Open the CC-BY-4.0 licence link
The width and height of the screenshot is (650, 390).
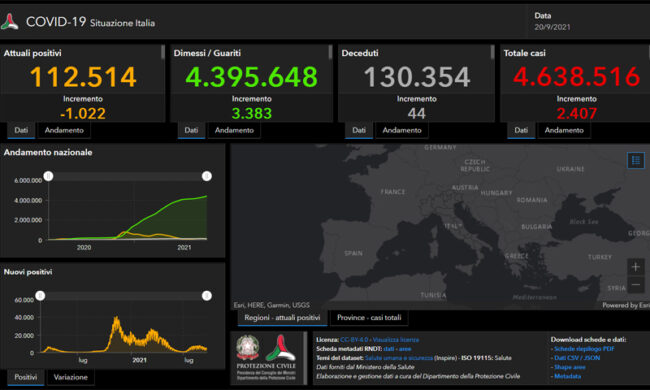[x=354, y=339]
